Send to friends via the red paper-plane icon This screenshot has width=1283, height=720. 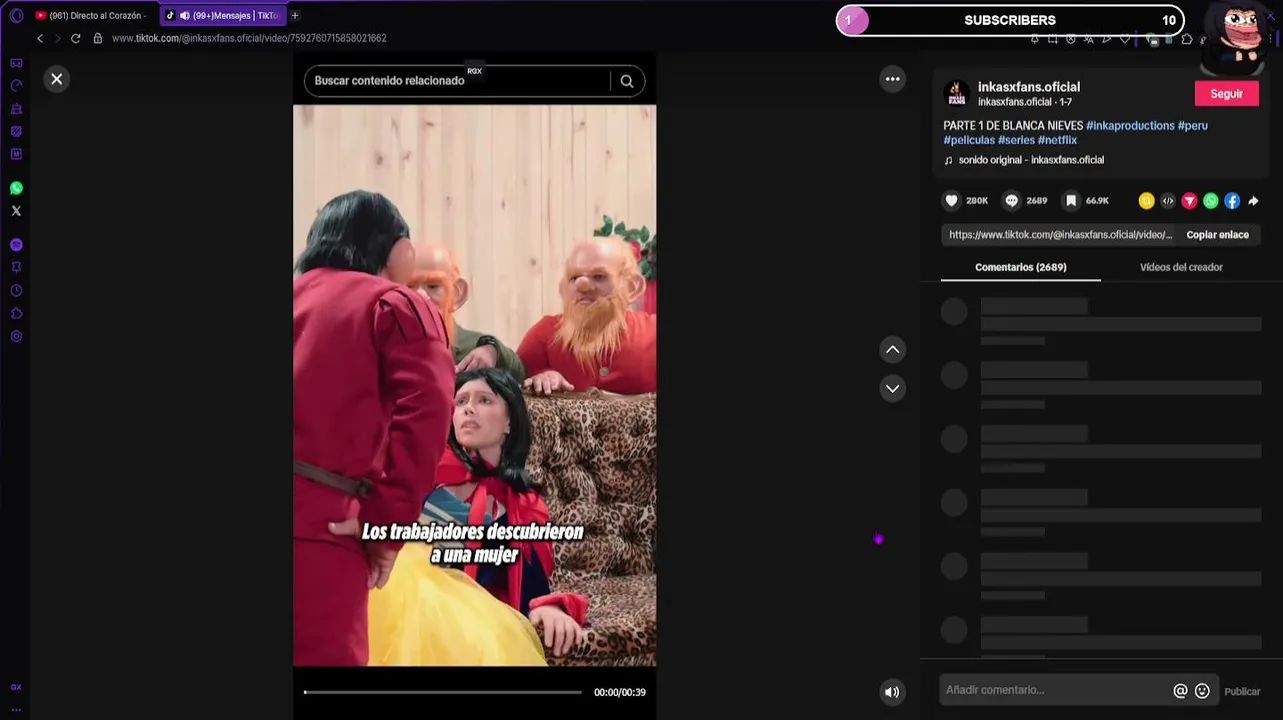coord(1189,201)
